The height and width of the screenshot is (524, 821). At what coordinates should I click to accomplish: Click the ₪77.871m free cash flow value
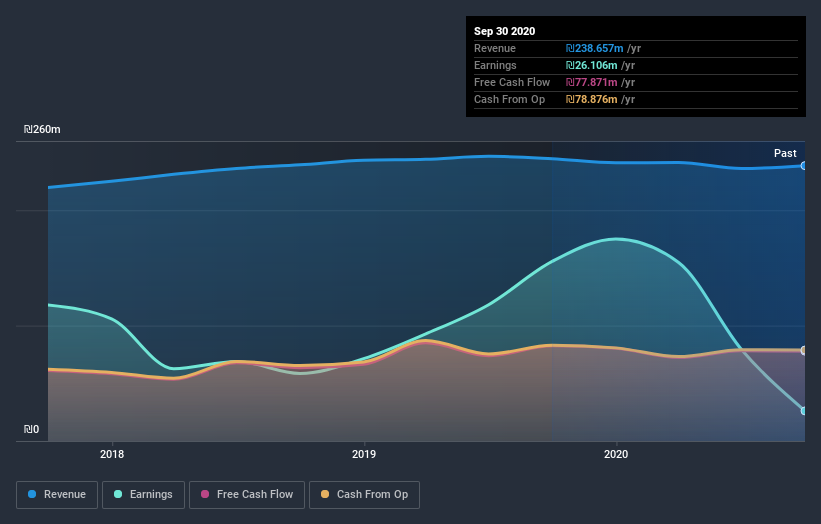(x=591, y=82)
